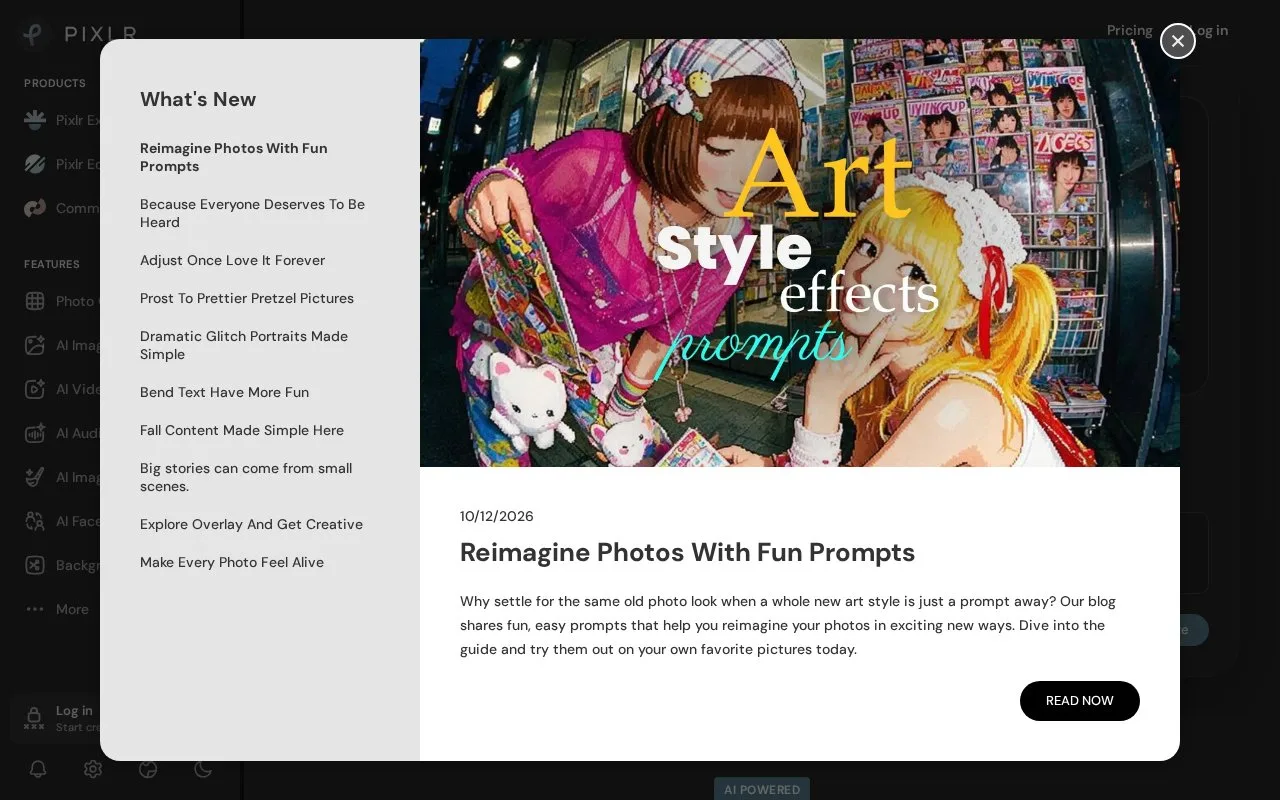Click the Photo collage grid icon

coord(35,301)
